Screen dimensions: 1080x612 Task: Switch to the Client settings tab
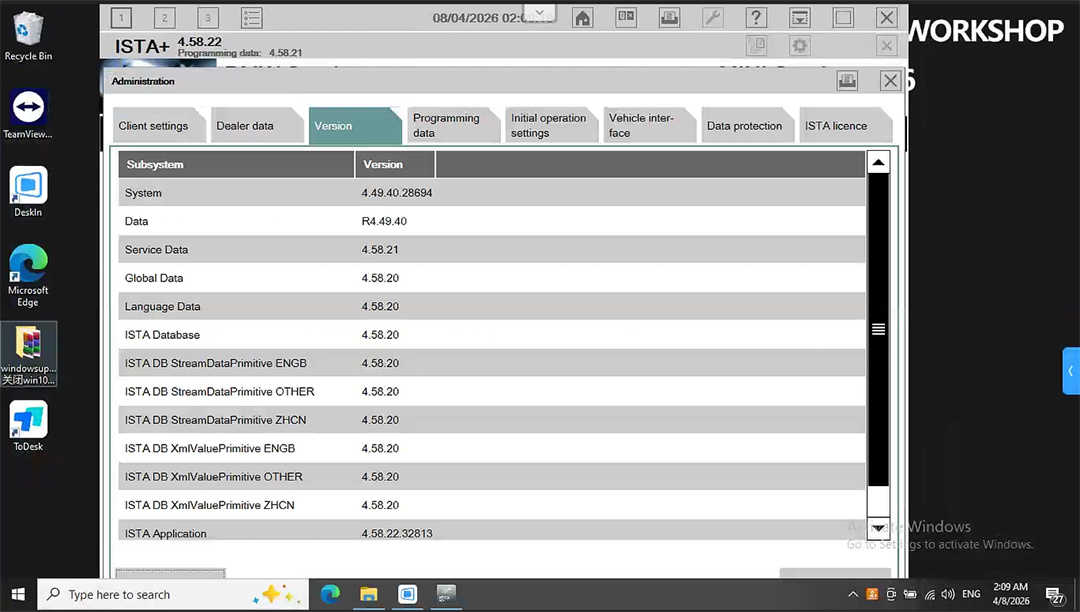click(154, 126)
